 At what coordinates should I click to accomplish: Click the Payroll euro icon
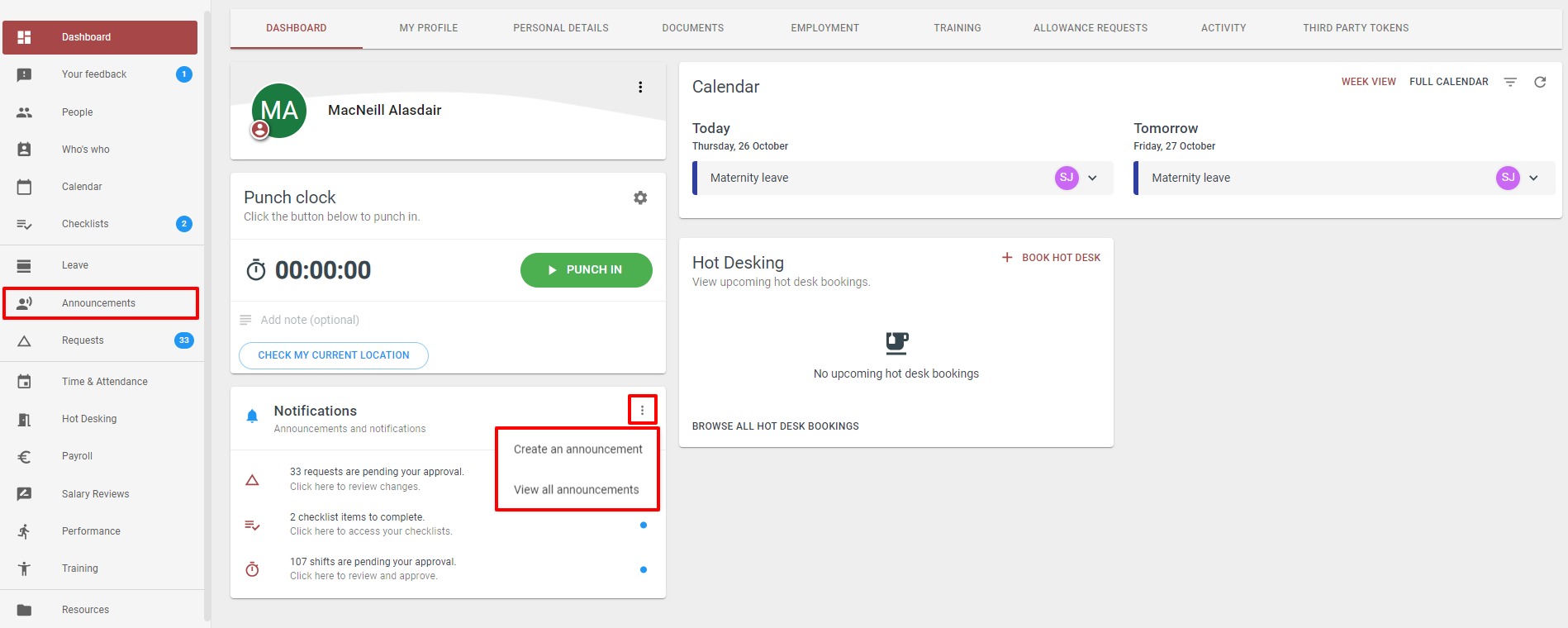pos(24,456)
